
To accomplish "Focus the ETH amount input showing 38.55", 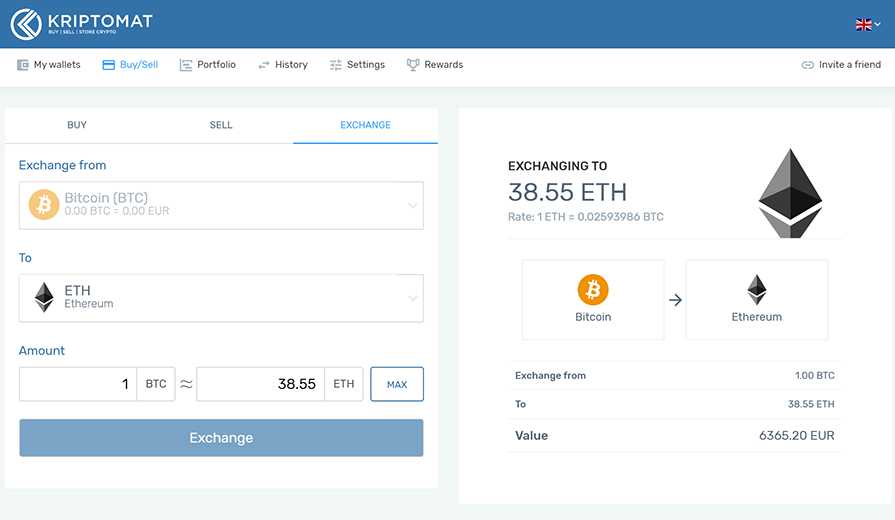I will pyautogui.click(x=261, y=384).
